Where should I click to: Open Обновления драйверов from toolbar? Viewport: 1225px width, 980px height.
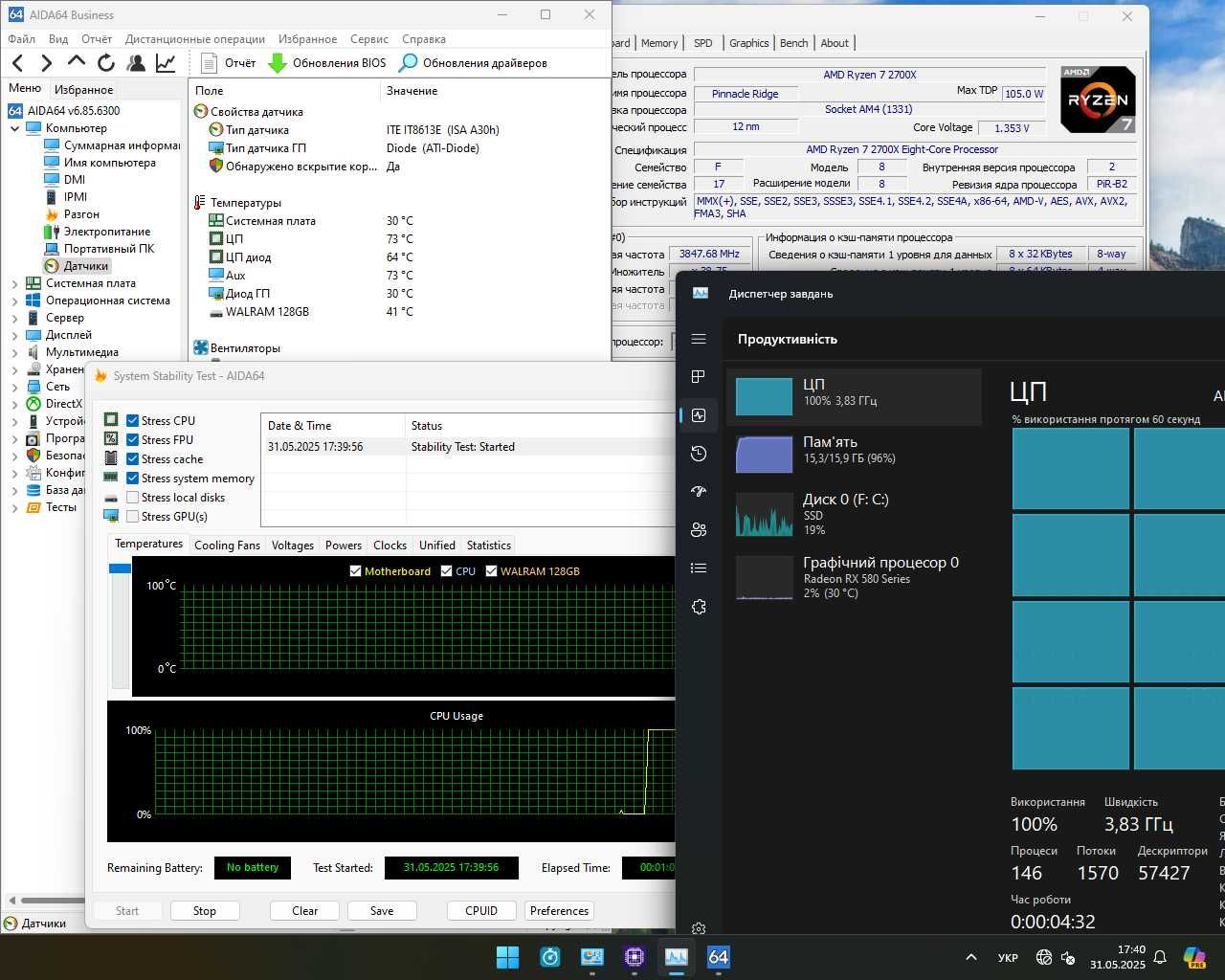(474, 63)
